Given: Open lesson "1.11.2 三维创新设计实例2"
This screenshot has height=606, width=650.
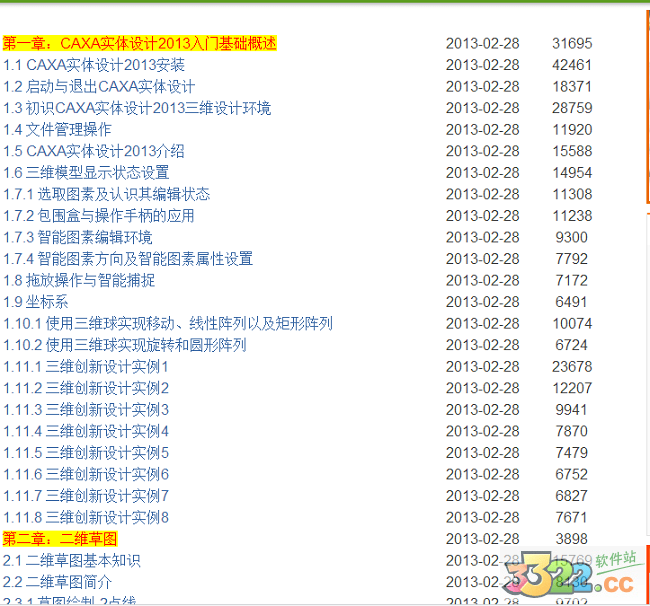Looking at the screenshot, I should [86, 388].
